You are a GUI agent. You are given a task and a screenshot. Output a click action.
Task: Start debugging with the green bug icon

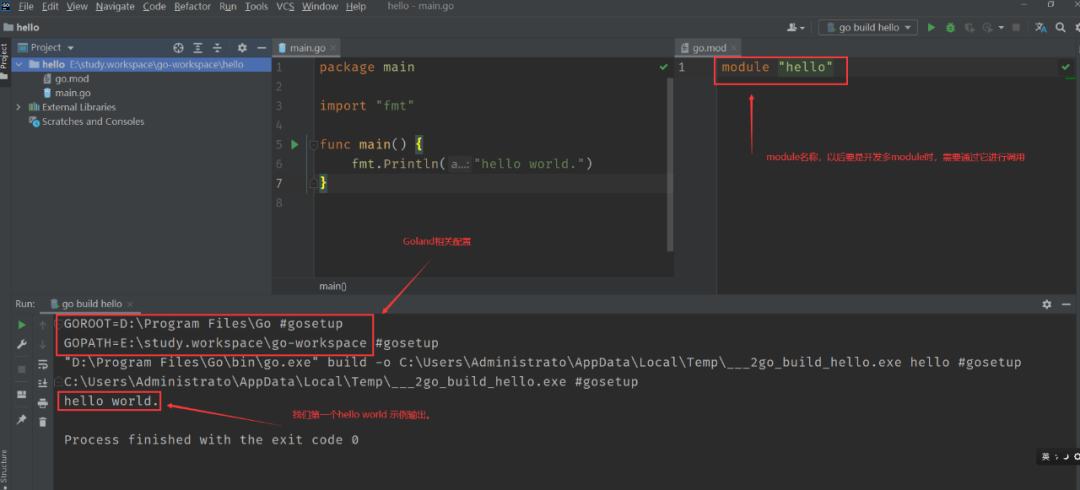coord(950,28)
